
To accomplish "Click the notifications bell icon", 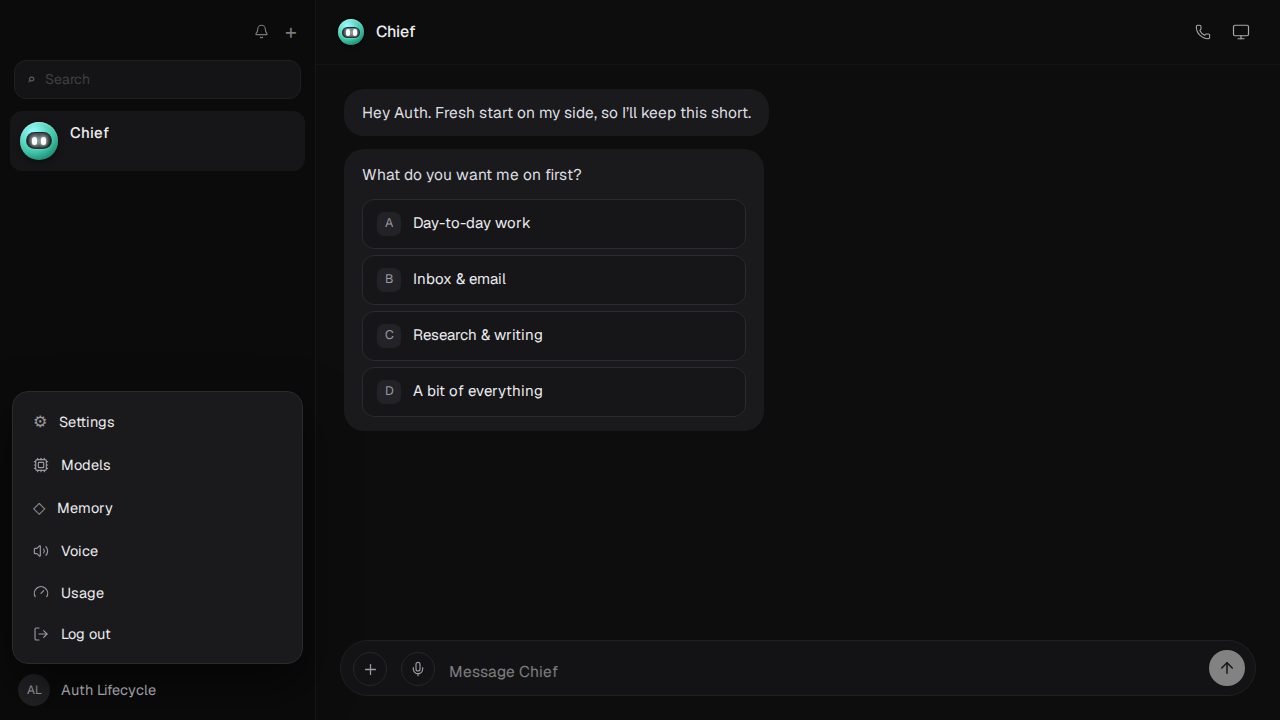I will point(261,32).
